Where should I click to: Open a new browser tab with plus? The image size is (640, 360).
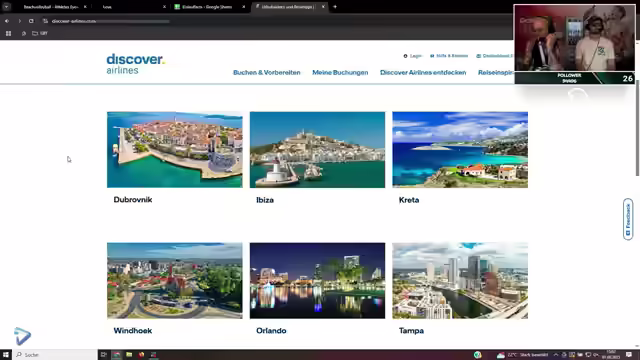click(x=335, y=7)
